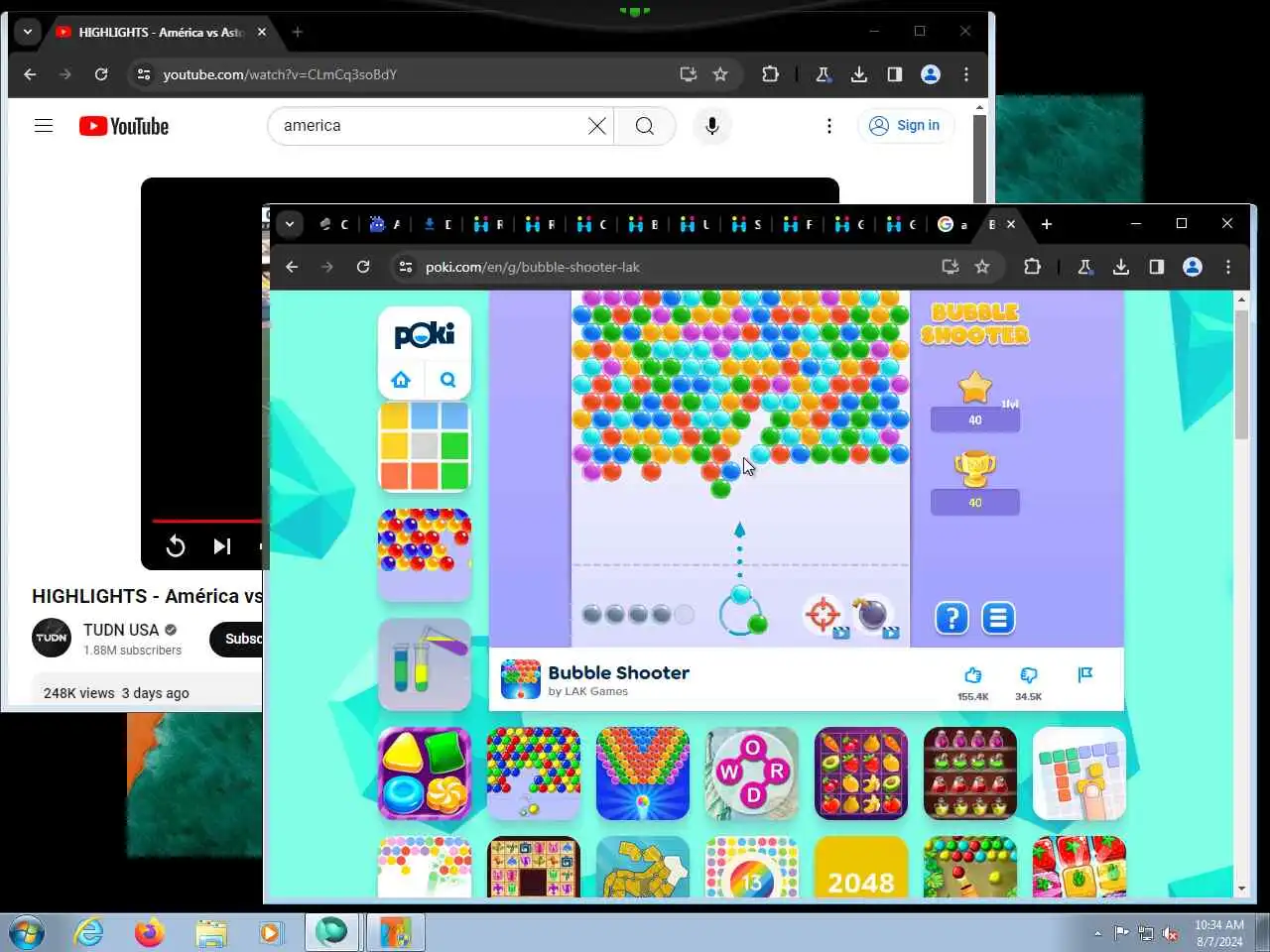Open the Poki home icon
1270x952 pixels.
pos(401,380)
